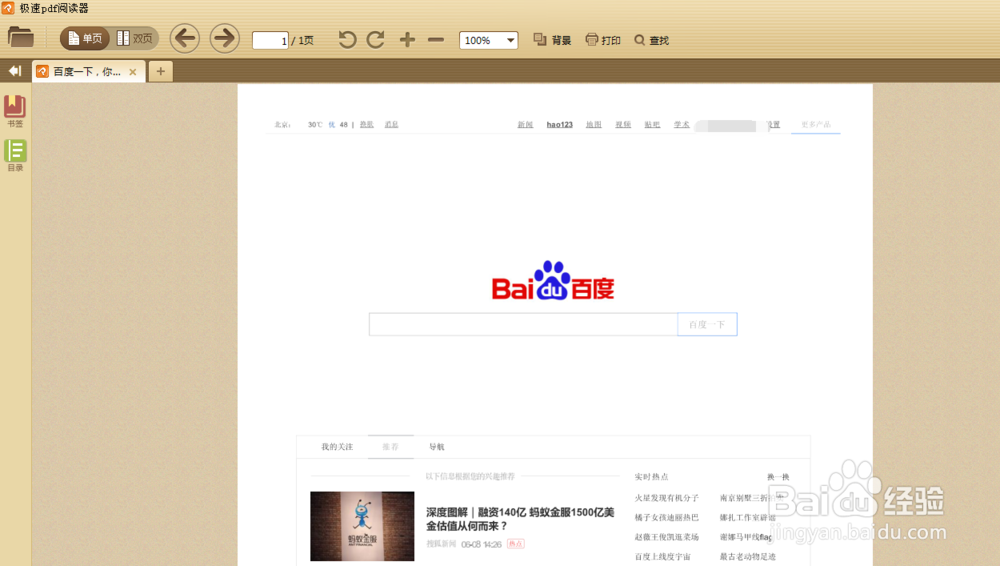Click the hao123 link
This screenshot has width=1000, height=566.
pyautogui.click(x=559, y=124)
